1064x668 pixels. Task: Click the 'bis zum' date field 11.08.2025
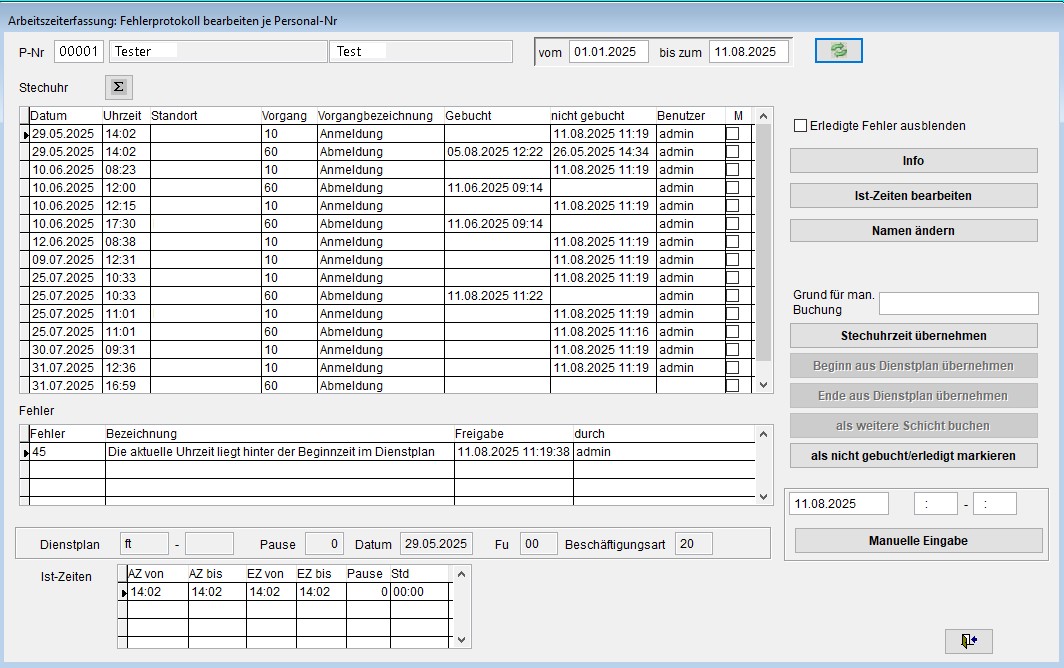[x=749, y=52]
